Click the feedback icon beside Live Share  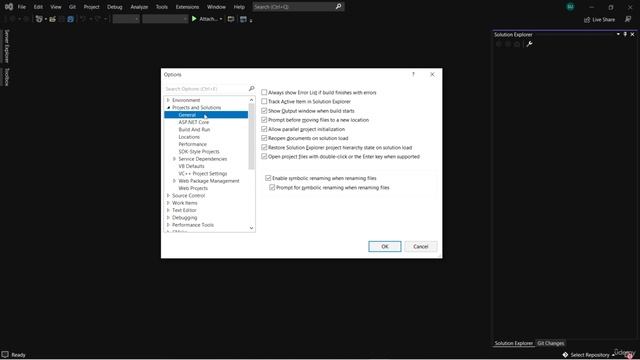[x=628, y=19]
